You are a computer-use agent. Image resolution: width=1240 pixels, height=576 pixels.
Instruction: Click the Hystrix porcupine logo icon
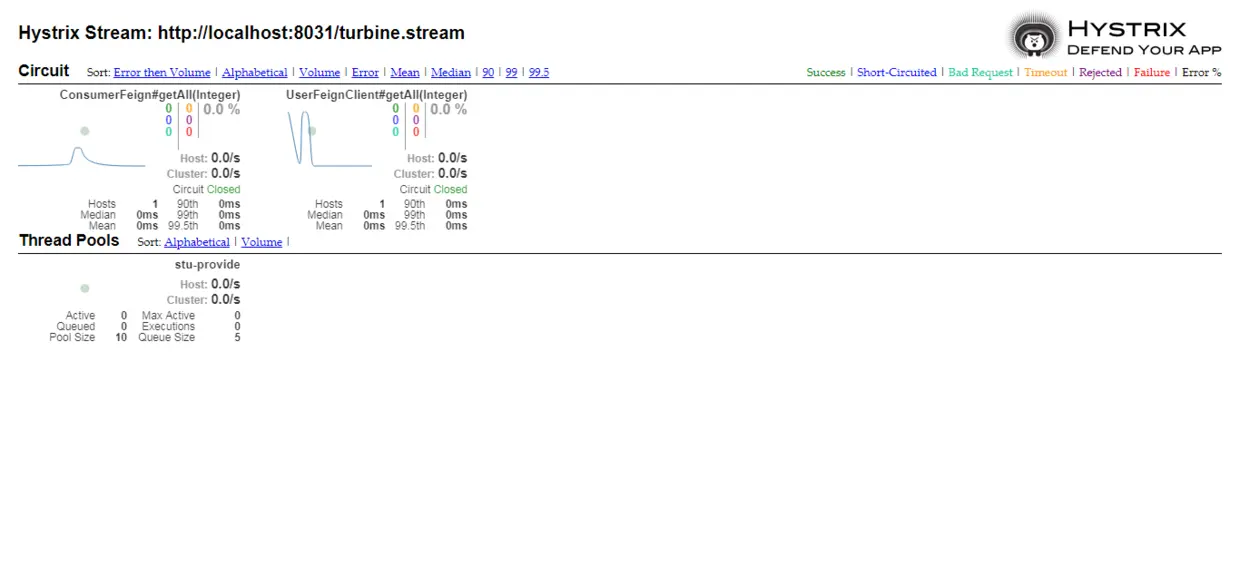[x=1033, y=37]
